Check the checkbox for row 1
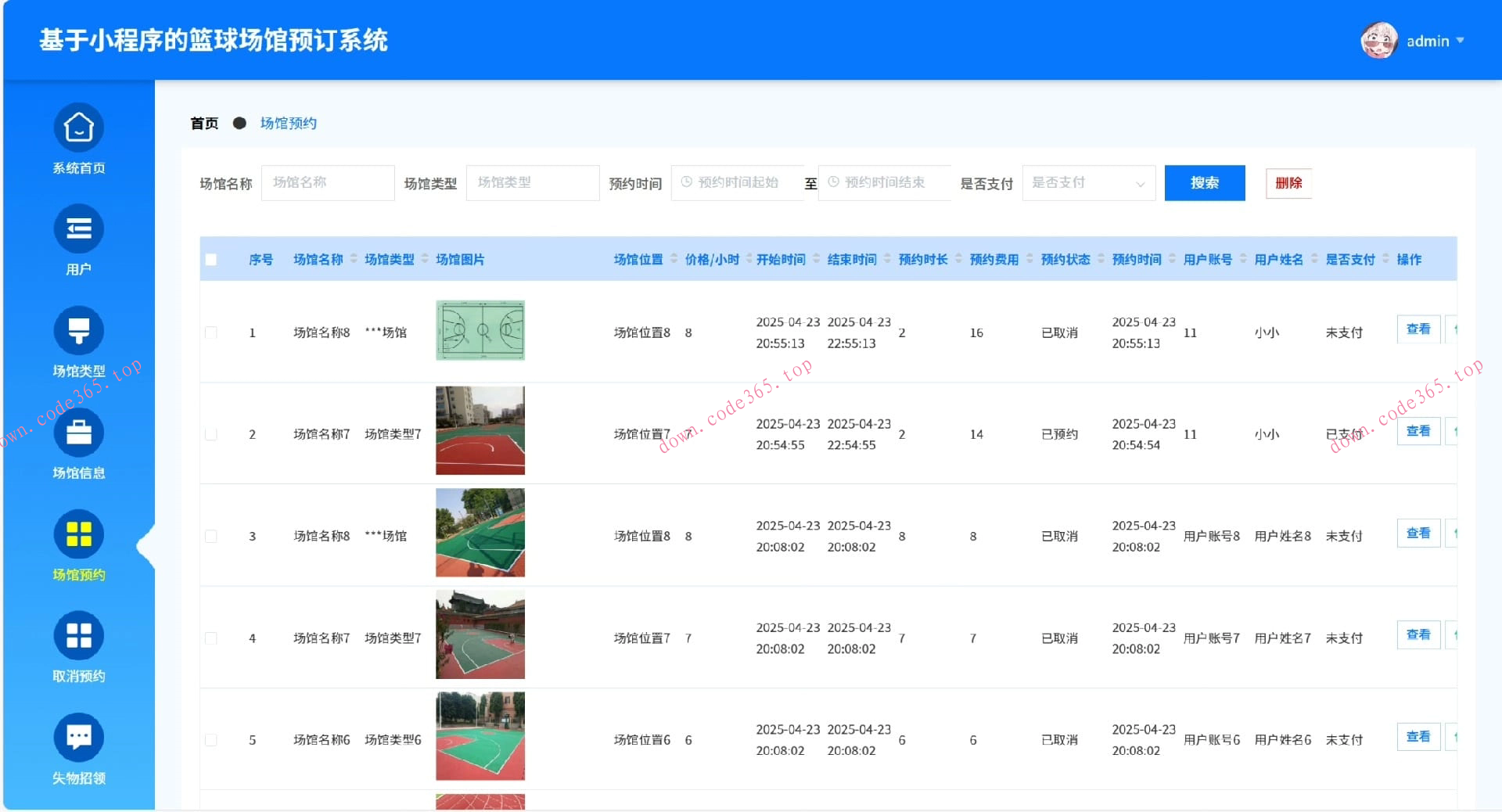This screenshot has height=812, width=1502. tap(210, 332)
